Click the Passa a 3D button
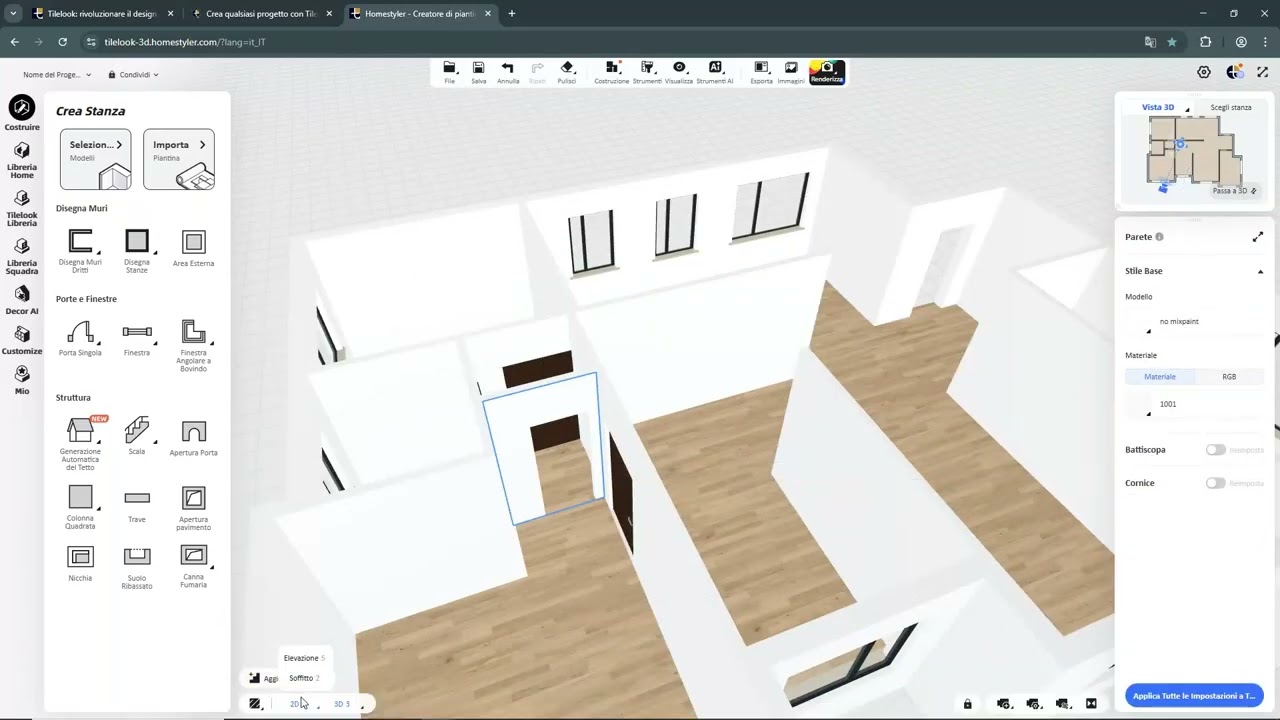Viewport: 1280px width, 720px height. click(1234, 191)
